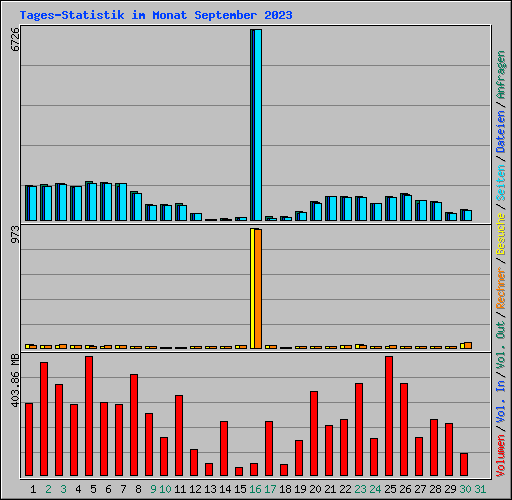Click green day label 3 on the x-axis
This screenshot has width=512, height=500.
point(63,489)
